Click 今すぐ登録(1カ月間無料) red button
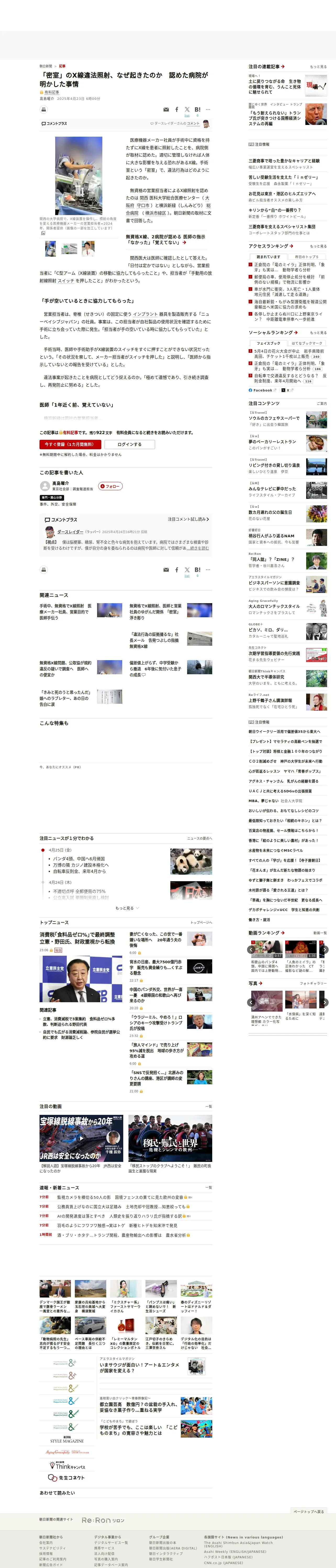This screenshot has height=1568, width=336. [70, 444]
